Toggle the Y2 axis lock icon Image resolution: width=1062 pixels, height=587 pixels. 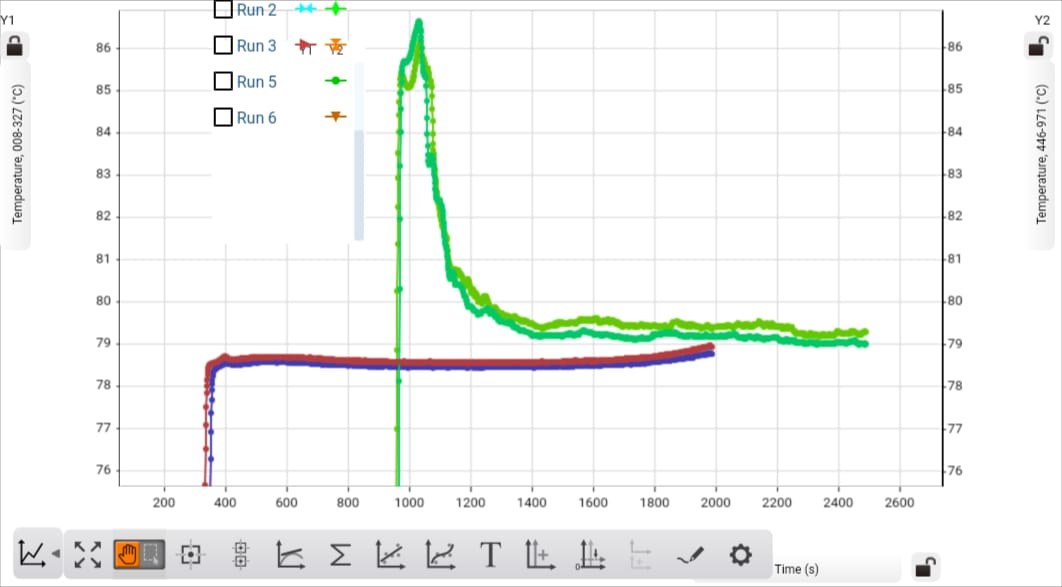tap(1039, 46)
